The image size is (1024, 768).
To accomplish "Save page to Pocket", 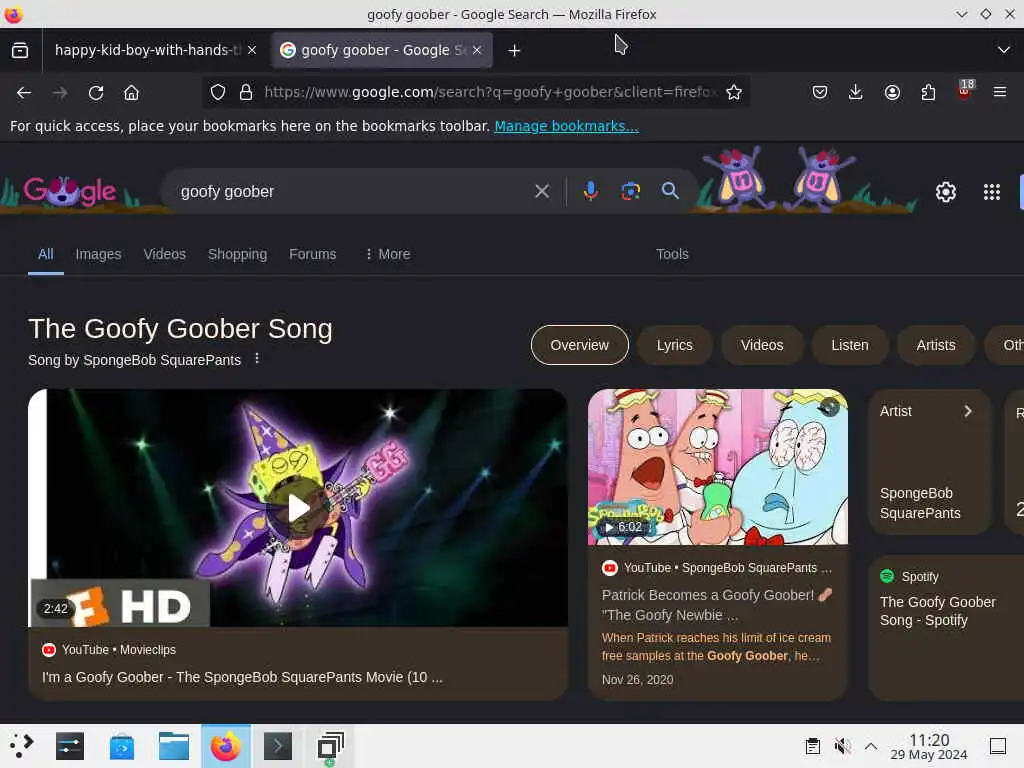I will pyautogui.click(x=820, y=92).
